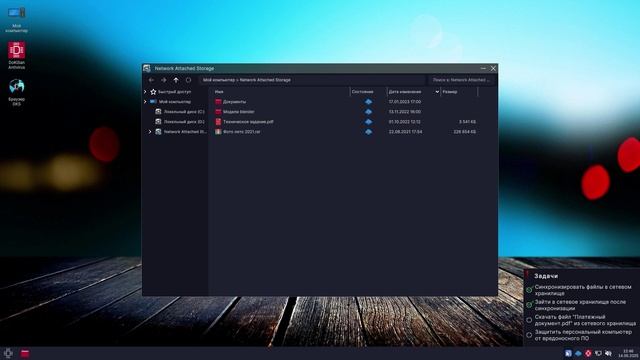Click the date 22.08.2021 17:54 cell
The image size is (640, 360).
[405, 132]
